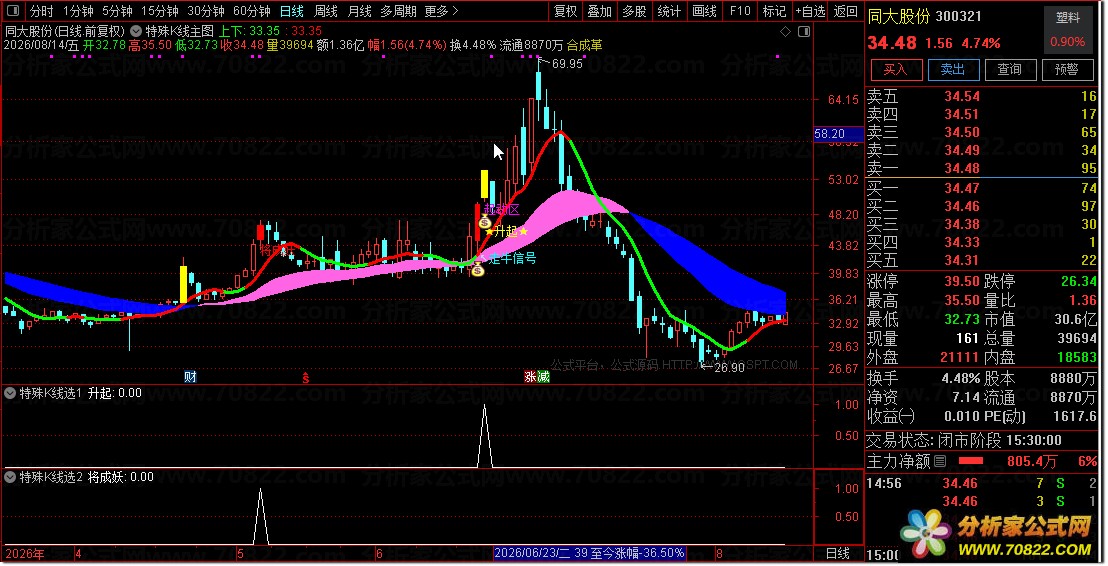The width and height of the screenshot is (1108, 566).
Task: Switch to the 分时 intraday view
Action: (x=41, y=11)
